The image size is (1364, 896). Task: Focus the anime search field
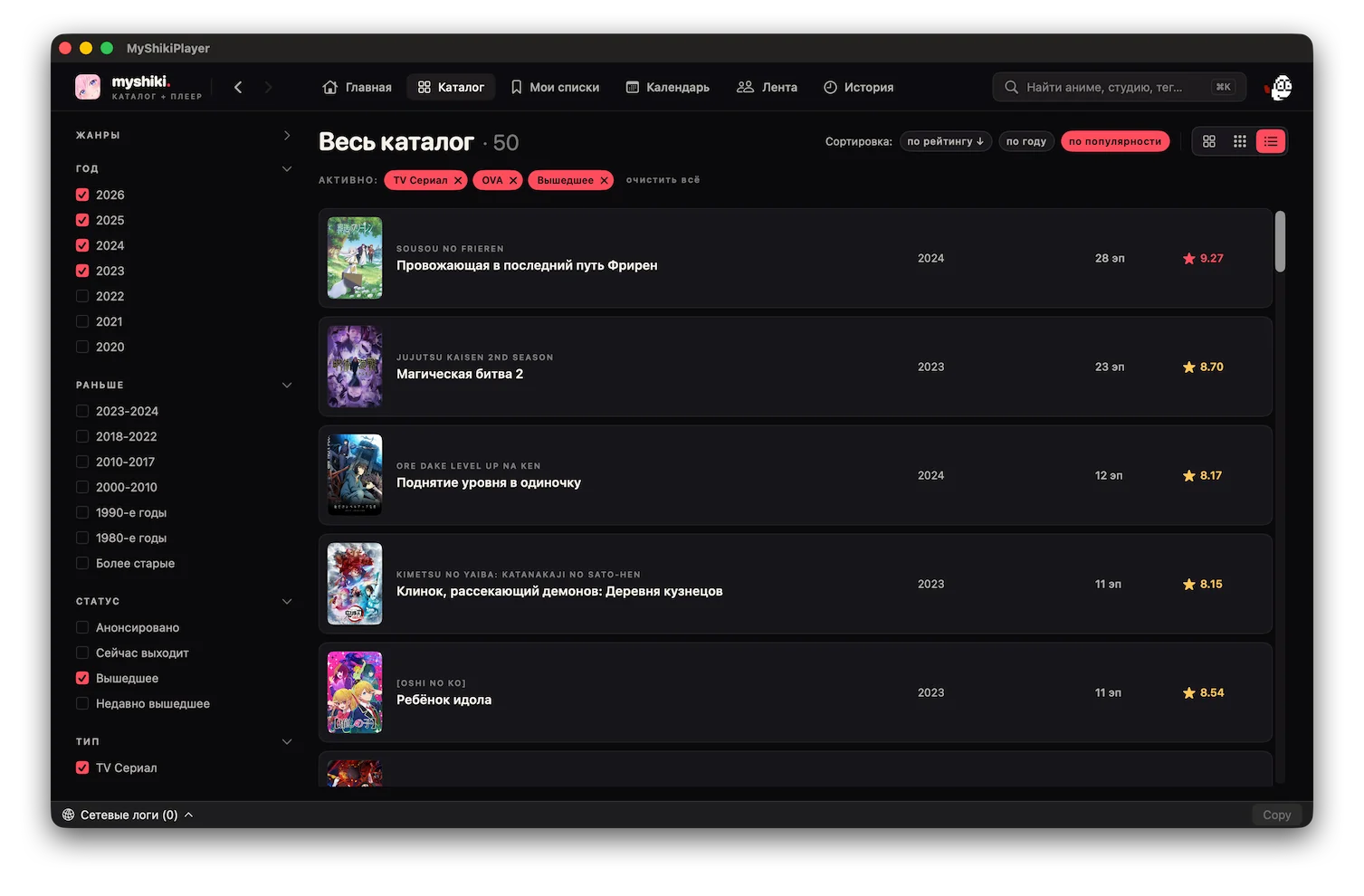1120,87
